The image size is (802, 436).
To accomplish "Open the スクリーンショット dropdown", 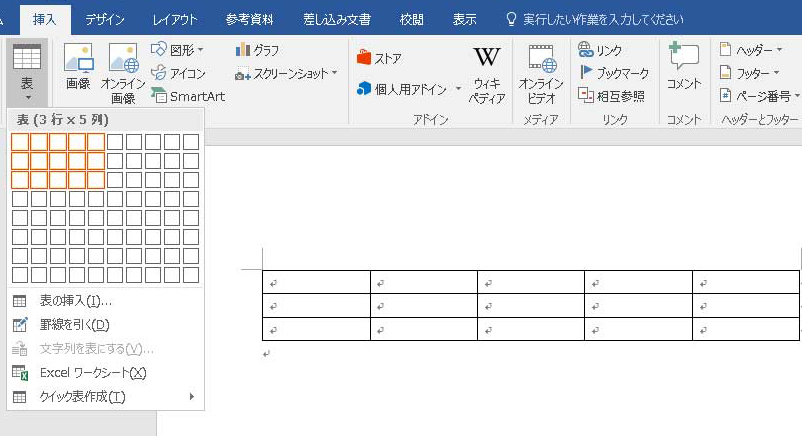I will click(286, 73).
